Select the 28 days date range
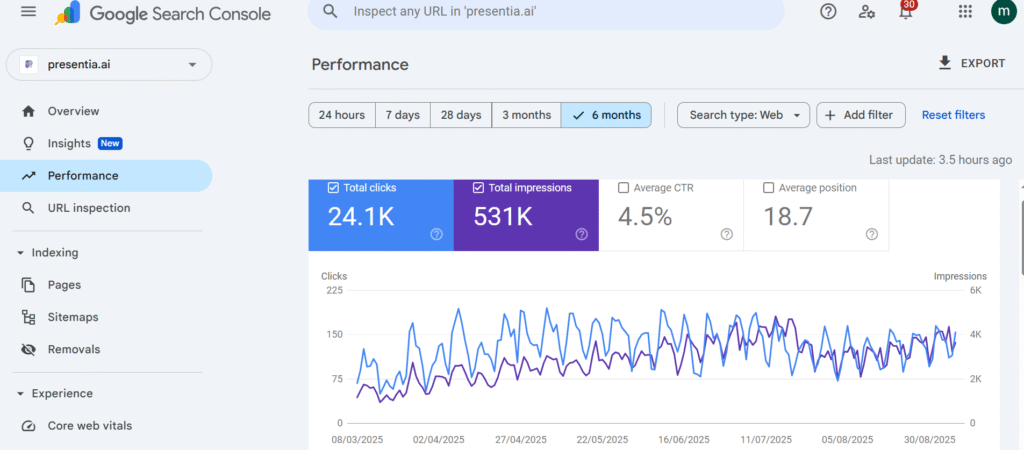 [460, 115]
